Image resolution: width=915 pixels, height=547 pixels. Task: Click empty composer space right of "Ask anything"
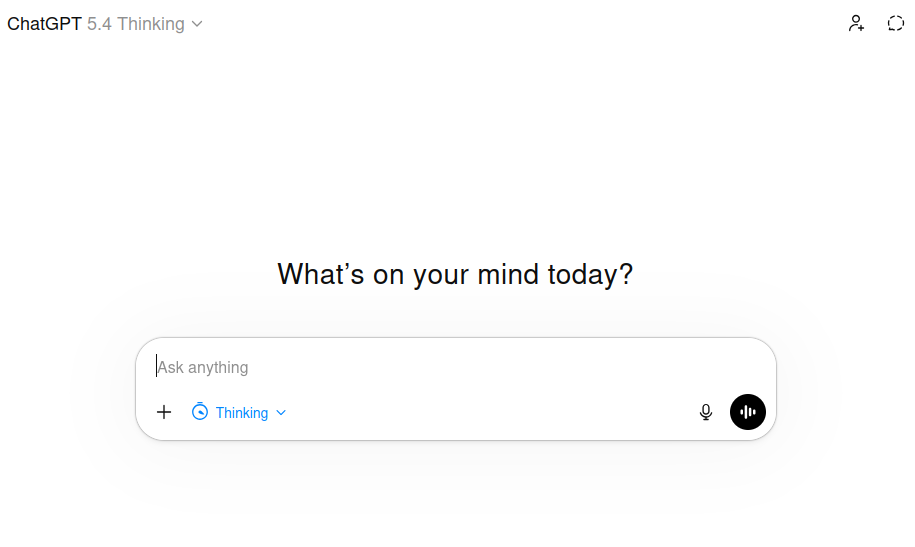click(x=500, y=367)
